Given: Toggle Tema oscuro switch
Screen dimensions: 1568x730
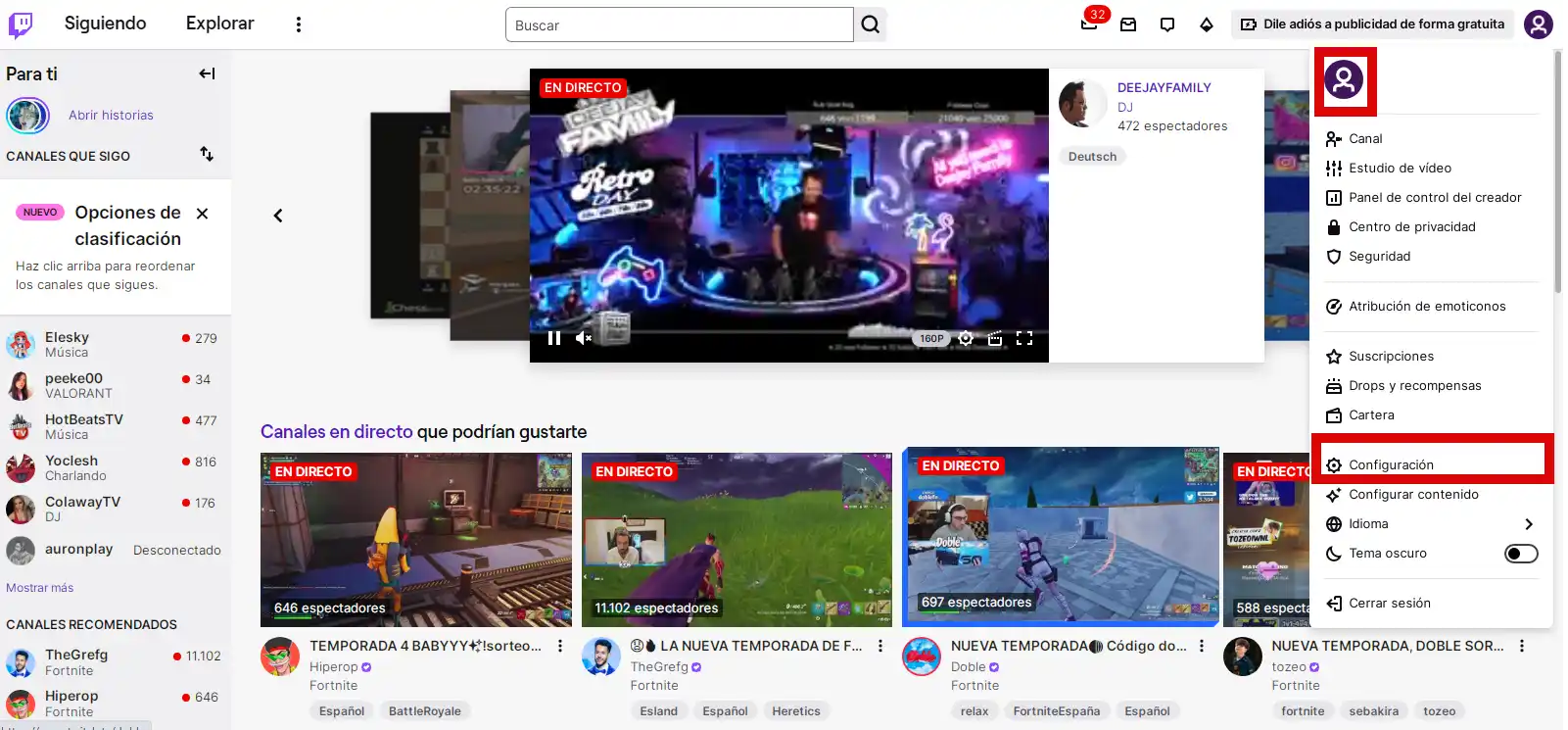Looking at the screenshot, I should (x=1521, y=554).
